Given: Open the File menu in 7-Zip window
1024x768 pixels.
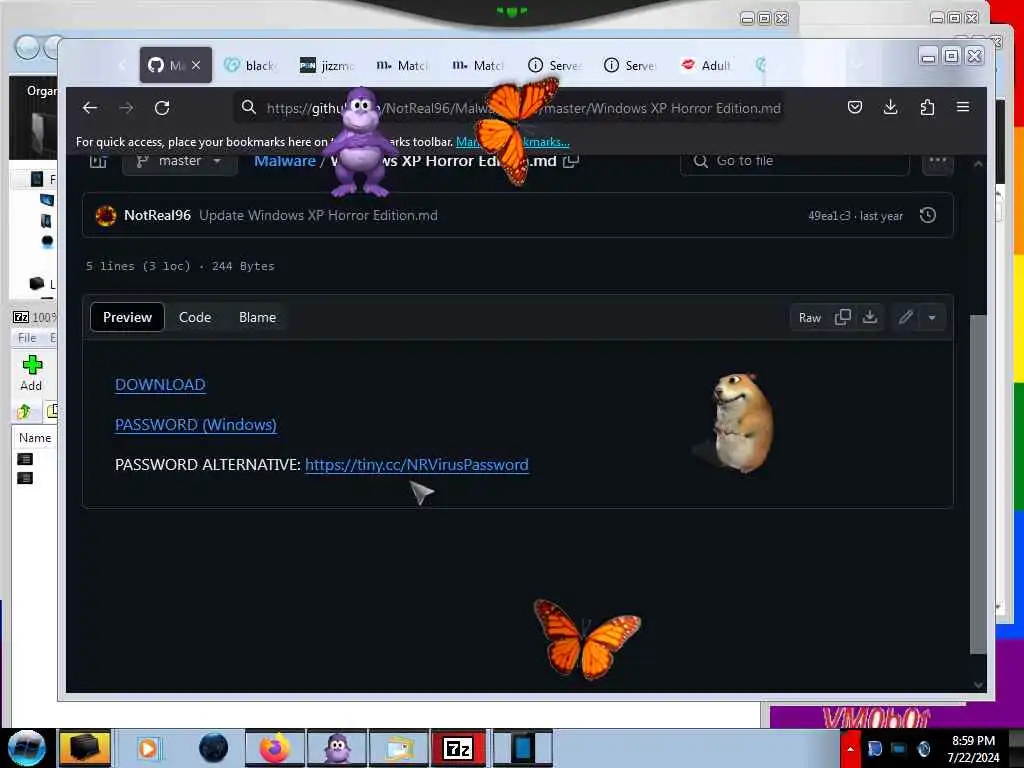Looking at the screenshot, I should click(x=27, y=338).
